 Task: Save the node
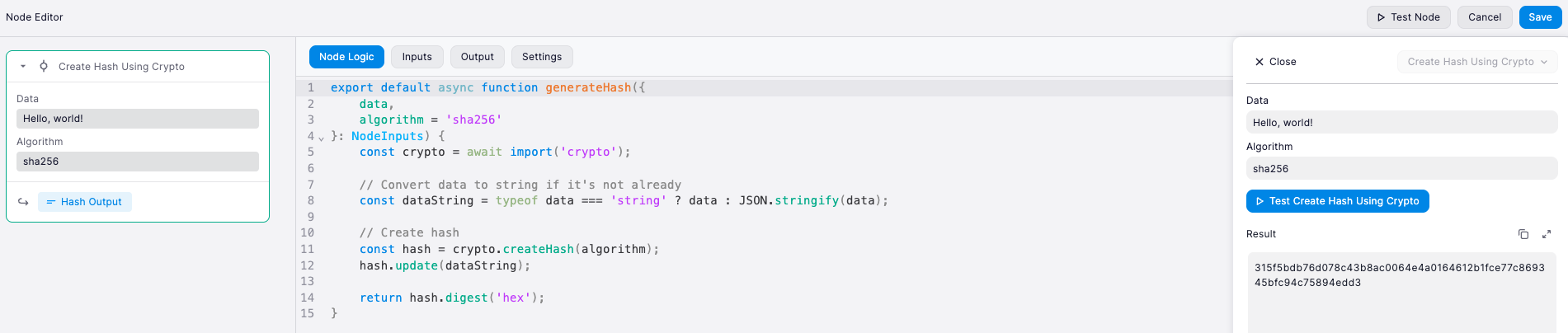[x=1540, y=17]
